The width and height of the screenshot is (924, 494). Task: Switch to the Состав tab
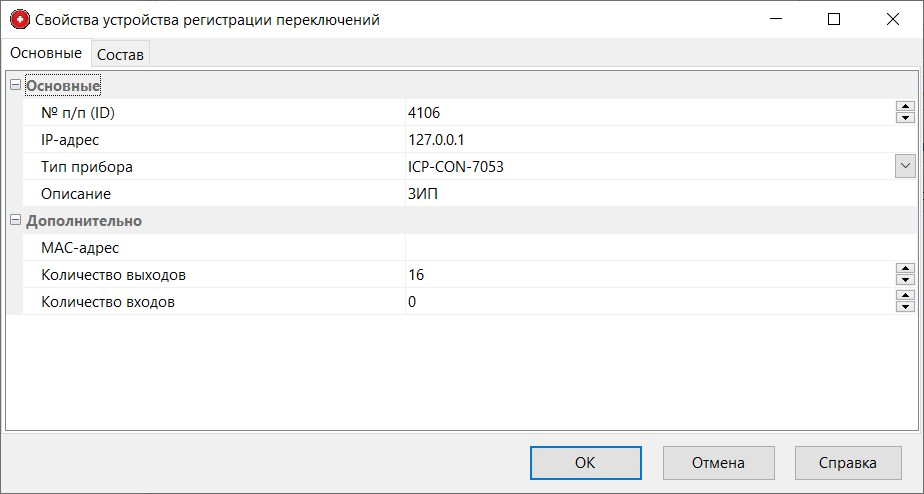tap(120, 54)
